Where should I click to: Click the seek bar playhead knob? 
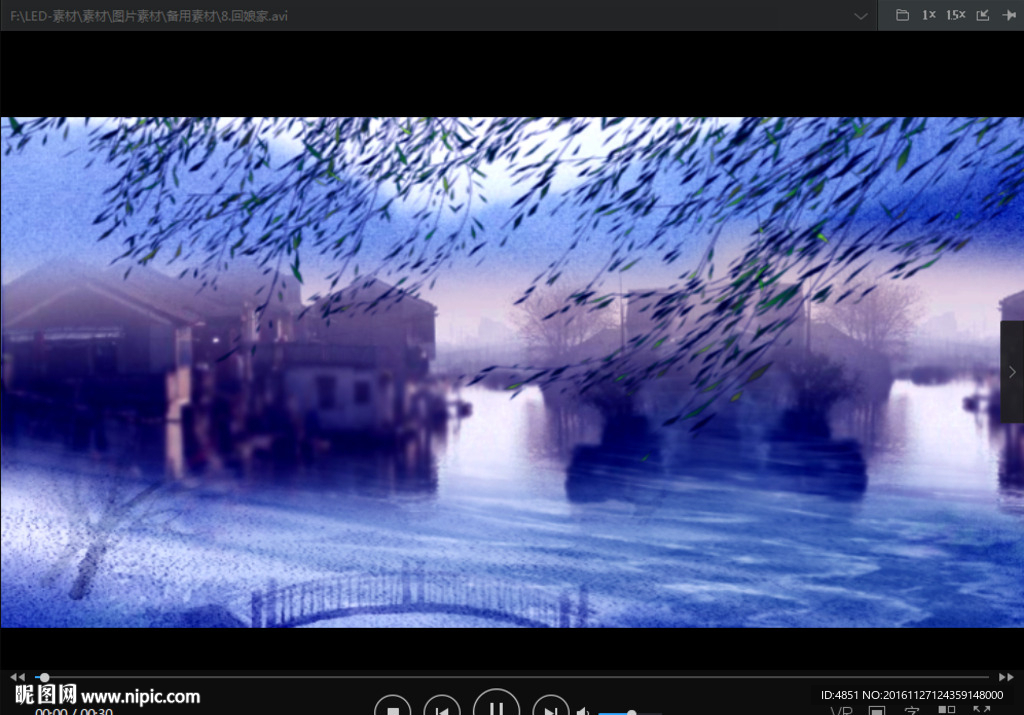[44, 677]
